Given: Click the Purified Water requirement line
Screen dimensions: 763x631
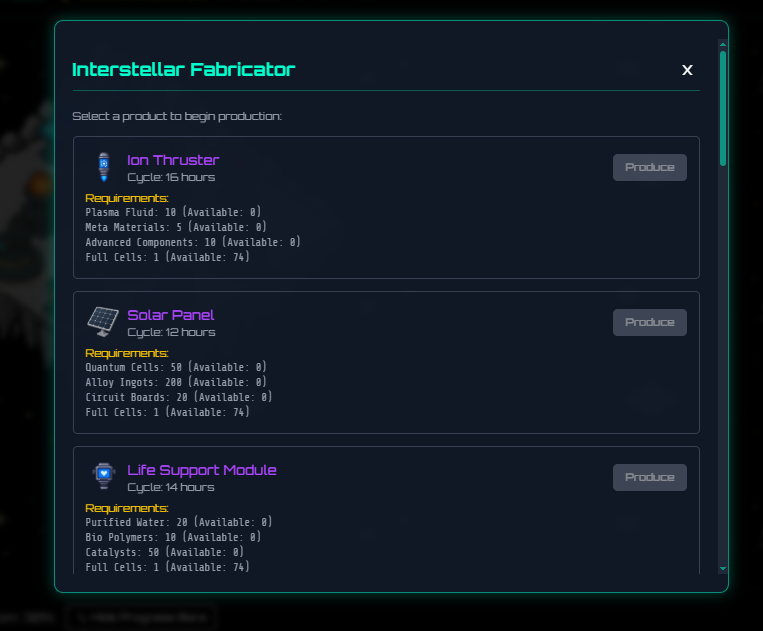Looking at the screenshot, I should point(178,522).
